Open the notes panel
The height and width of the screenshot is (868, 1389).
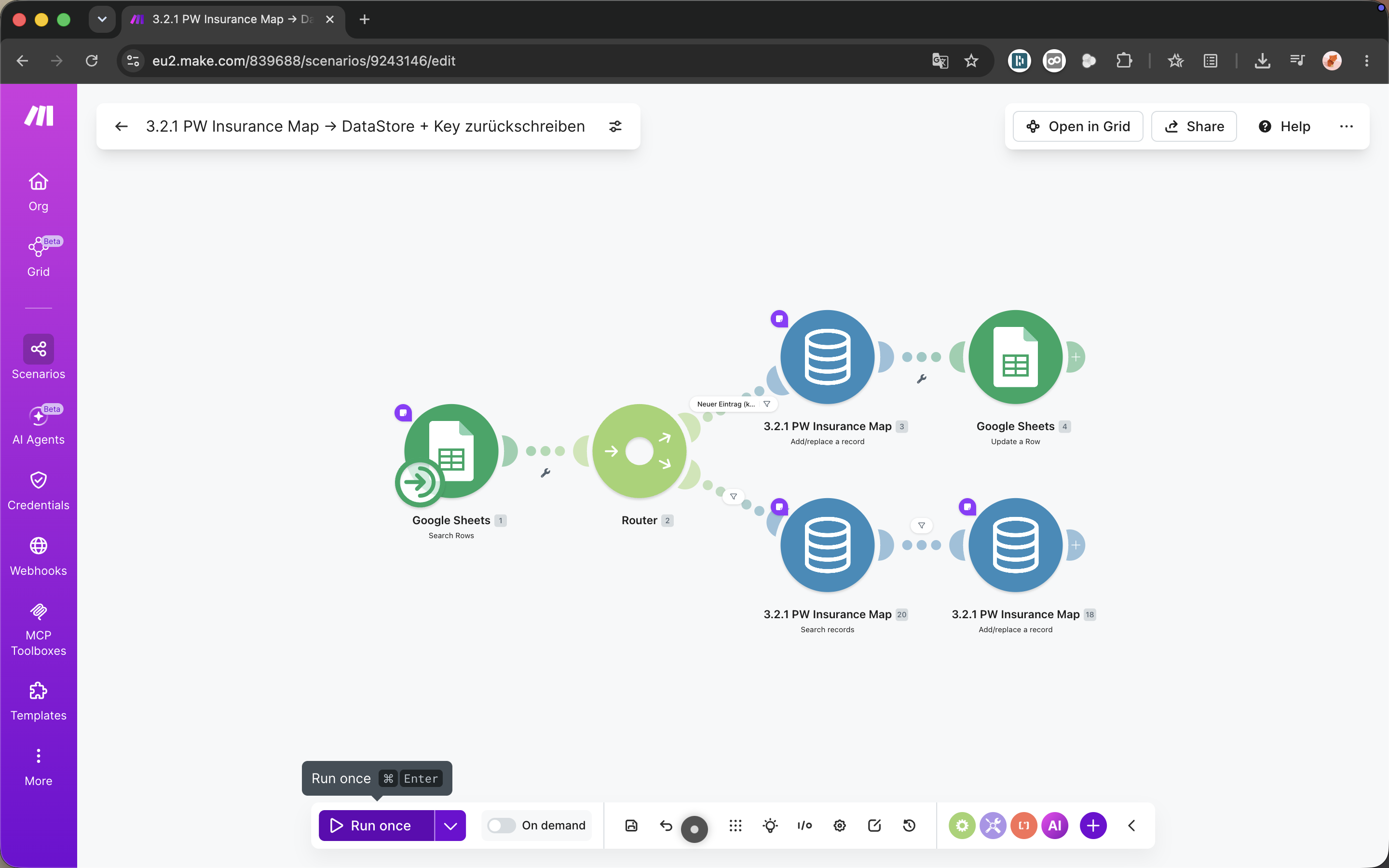[x=874, y=826]
